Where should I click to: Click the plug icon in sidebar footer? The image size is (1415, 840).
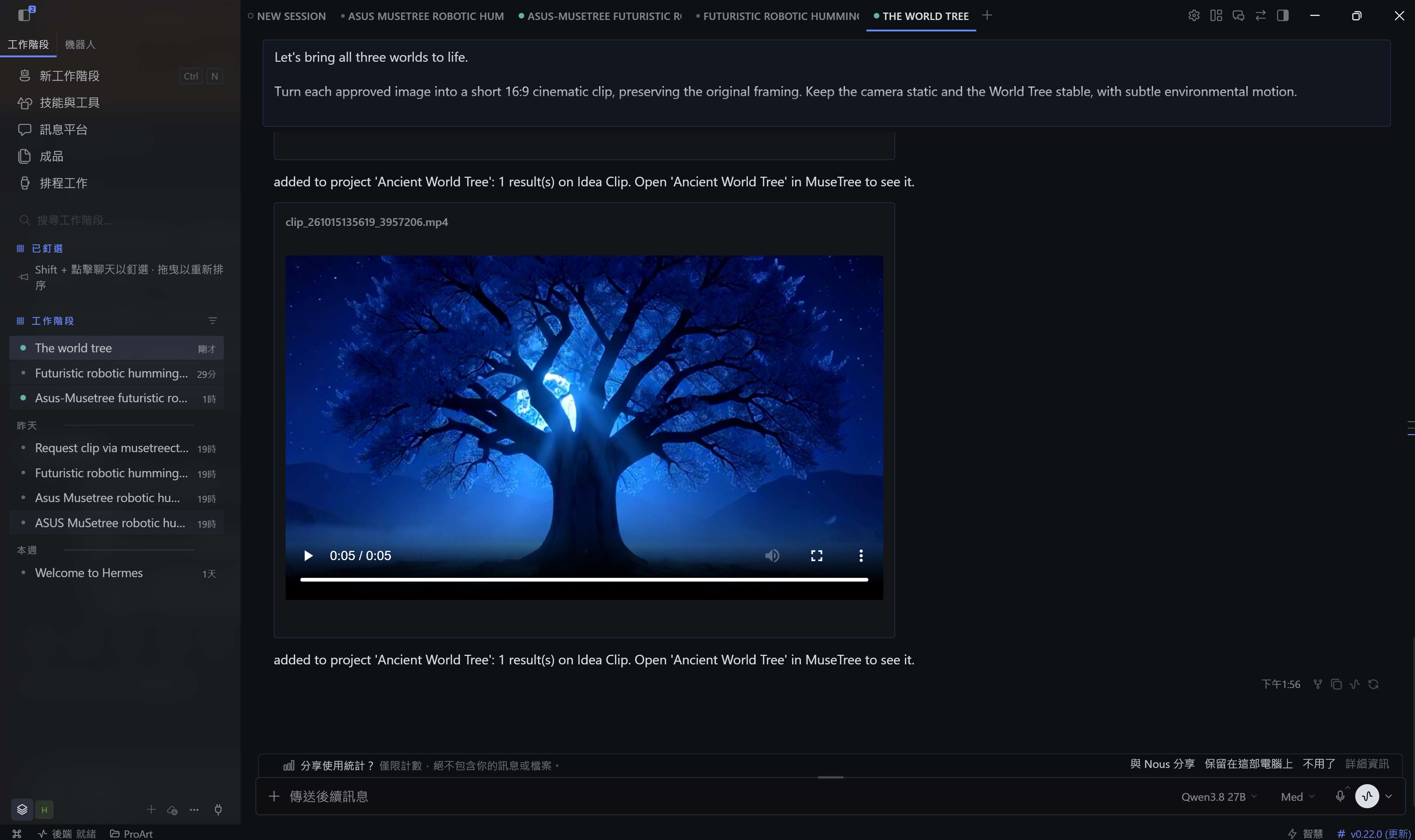click(x=218, y=809)
